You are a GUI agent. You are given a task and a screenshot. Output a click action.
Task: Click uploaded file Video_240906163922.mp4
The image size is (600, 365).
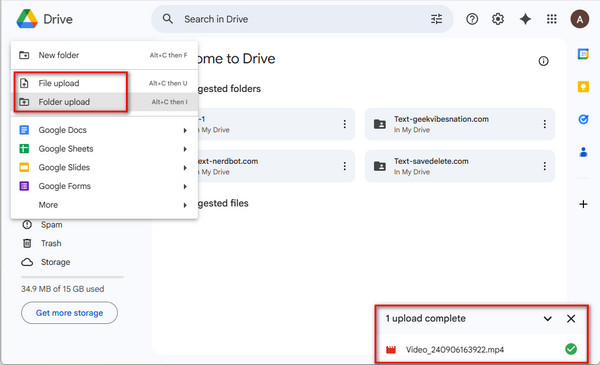pyautogui.click(x=455, y=349)
